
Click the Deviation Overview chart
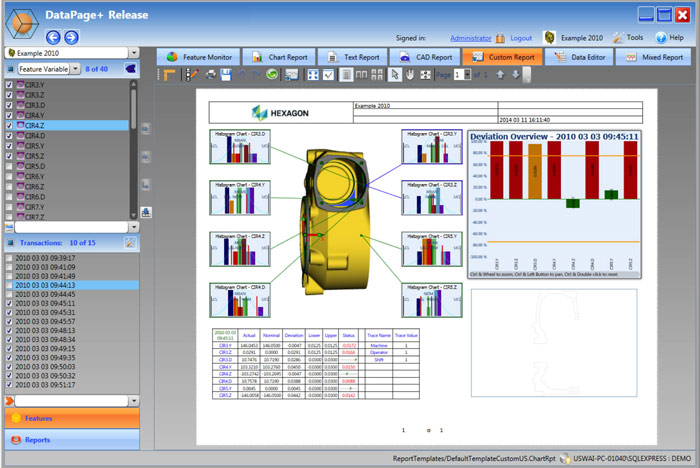tap(554, 205)
